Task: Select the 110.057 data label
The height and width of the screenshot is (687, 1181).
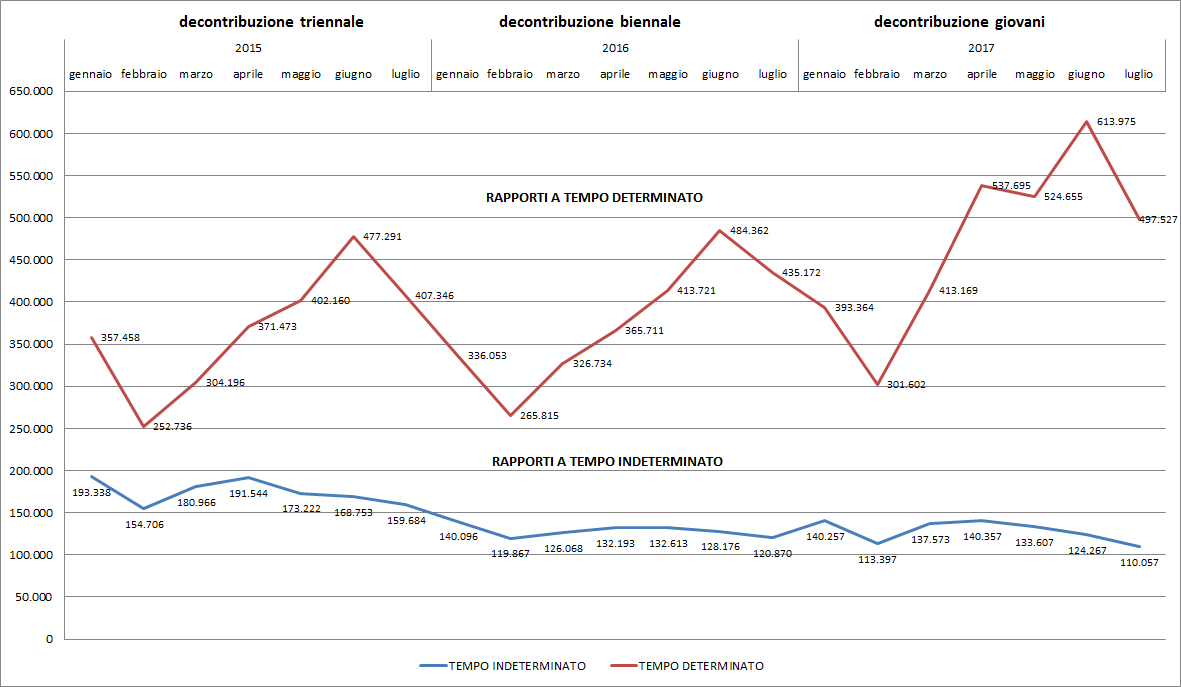Action: (1139, 563)
